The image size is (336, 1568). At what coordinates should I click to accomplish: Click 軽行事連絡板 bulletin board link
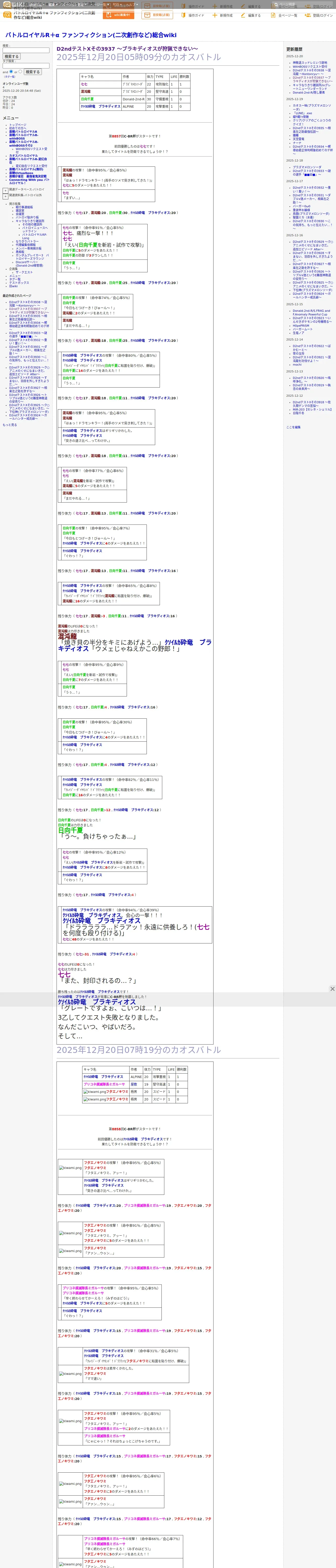pos(24,207)
